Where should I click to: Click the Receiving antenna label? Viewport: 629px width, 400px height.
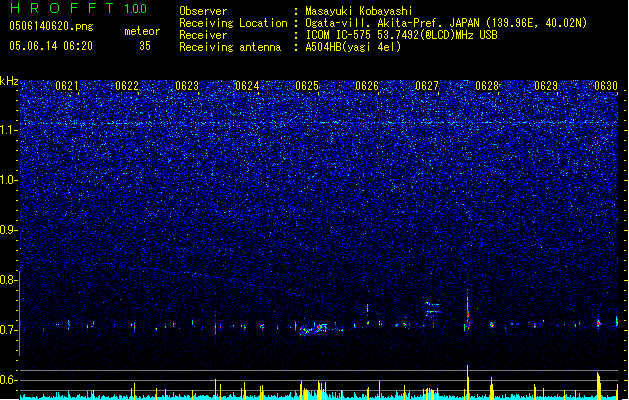tap(230, 47)
